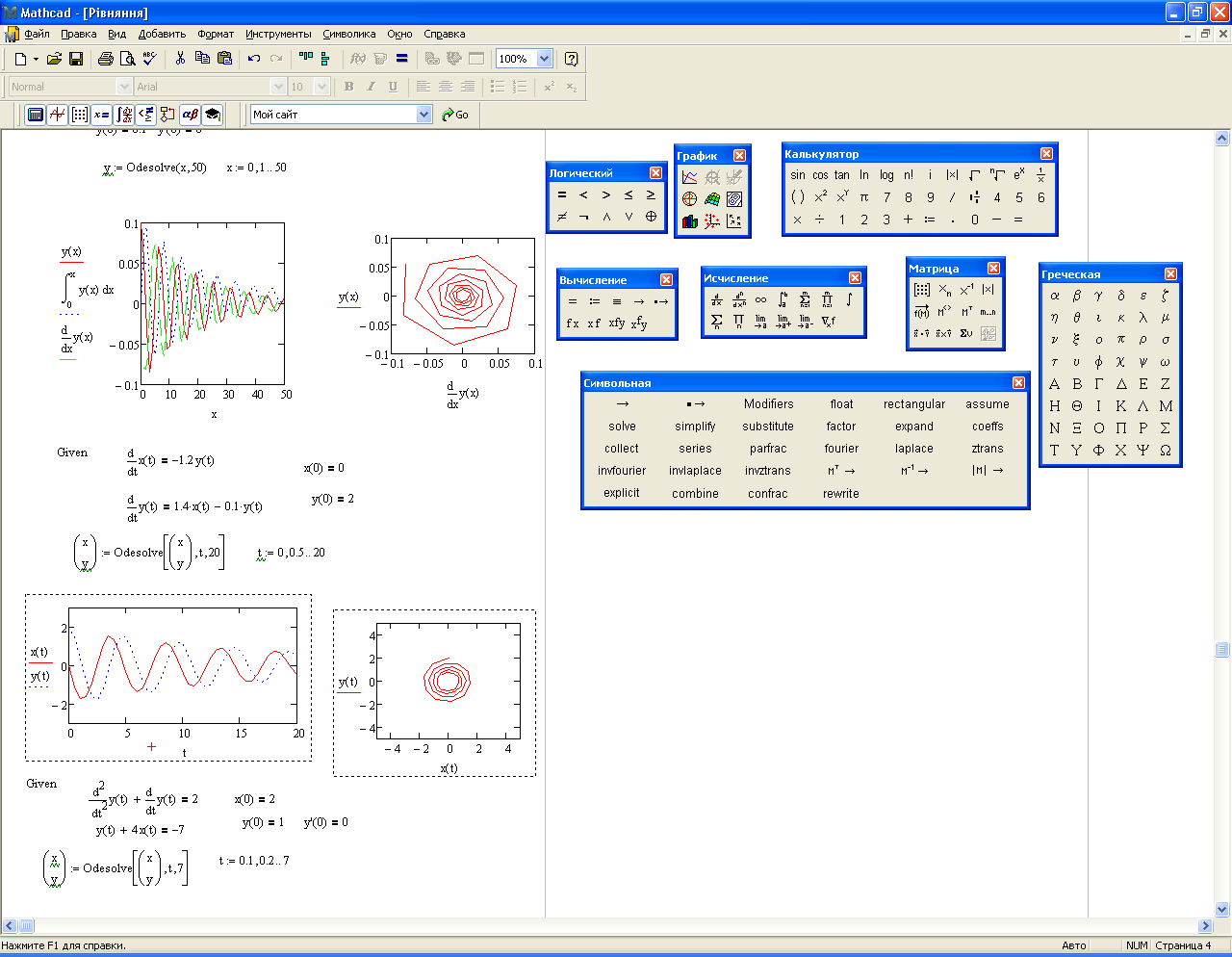The image size is (1232, 957).
Task: Insert Greek letter α from Греческая palette
Action: 1055,296
